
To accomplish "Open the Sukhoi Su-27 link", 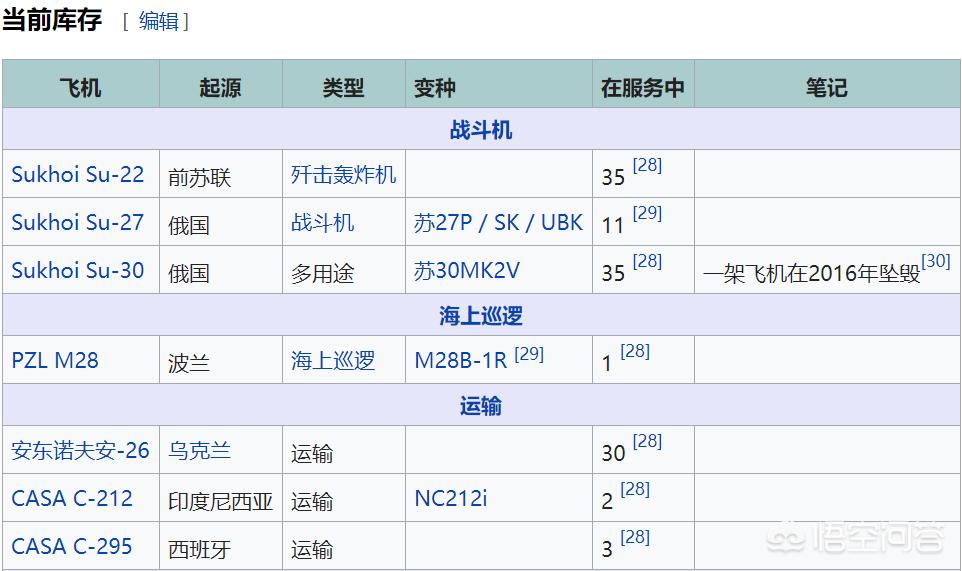I will (78, 222).
